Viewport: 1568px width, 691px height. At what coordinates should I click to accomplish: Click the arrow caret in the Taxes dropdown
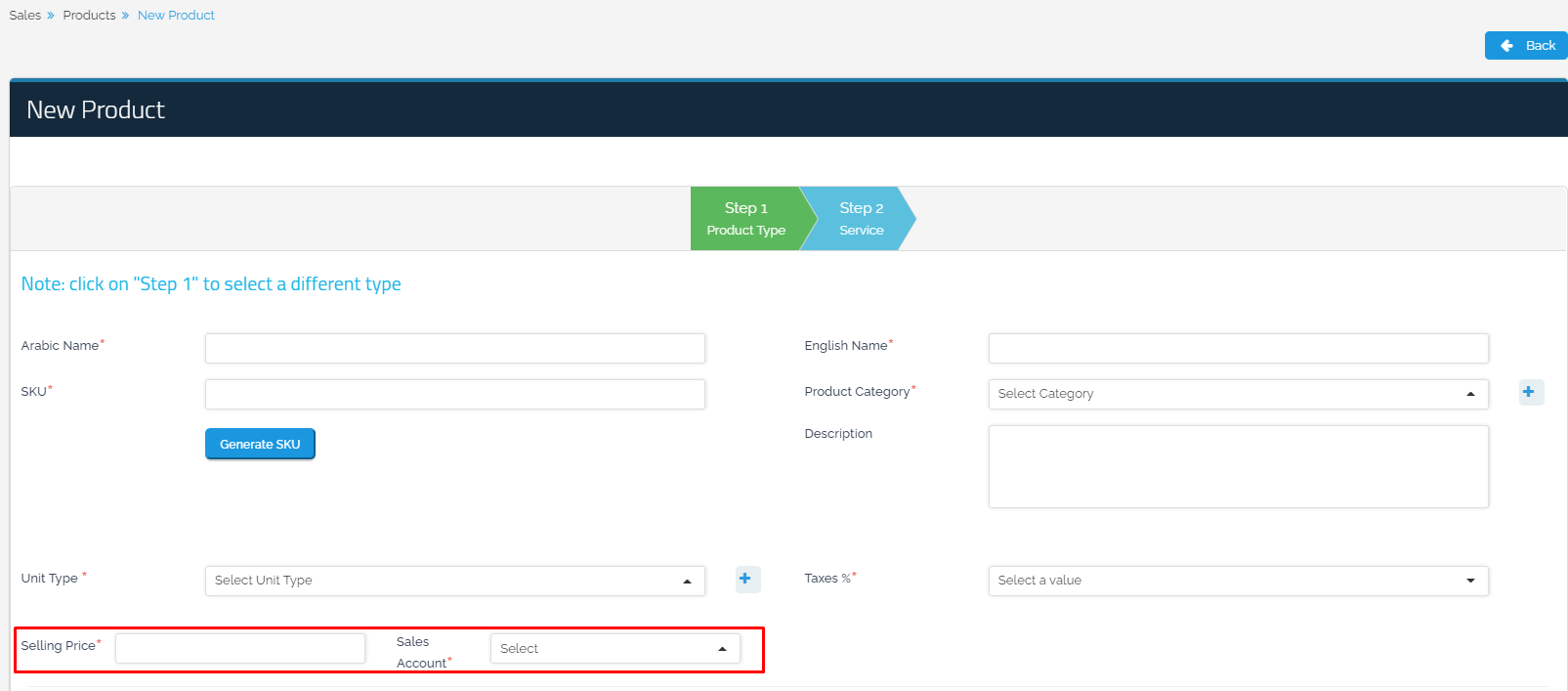[x=1470, y=581]
